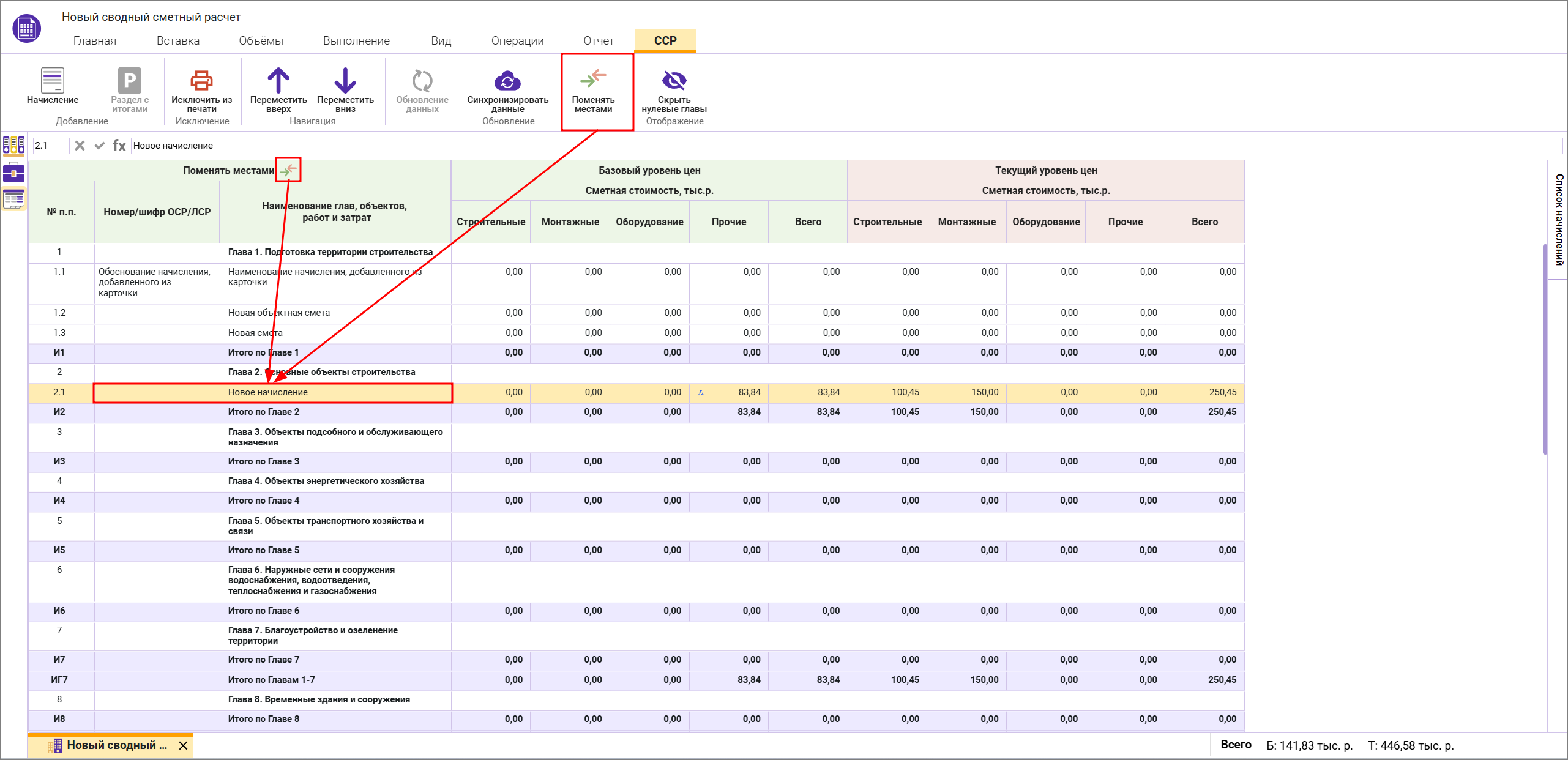Click the cell reference box showing 2.1
The image size is (1568, 760).
(50, 146)
